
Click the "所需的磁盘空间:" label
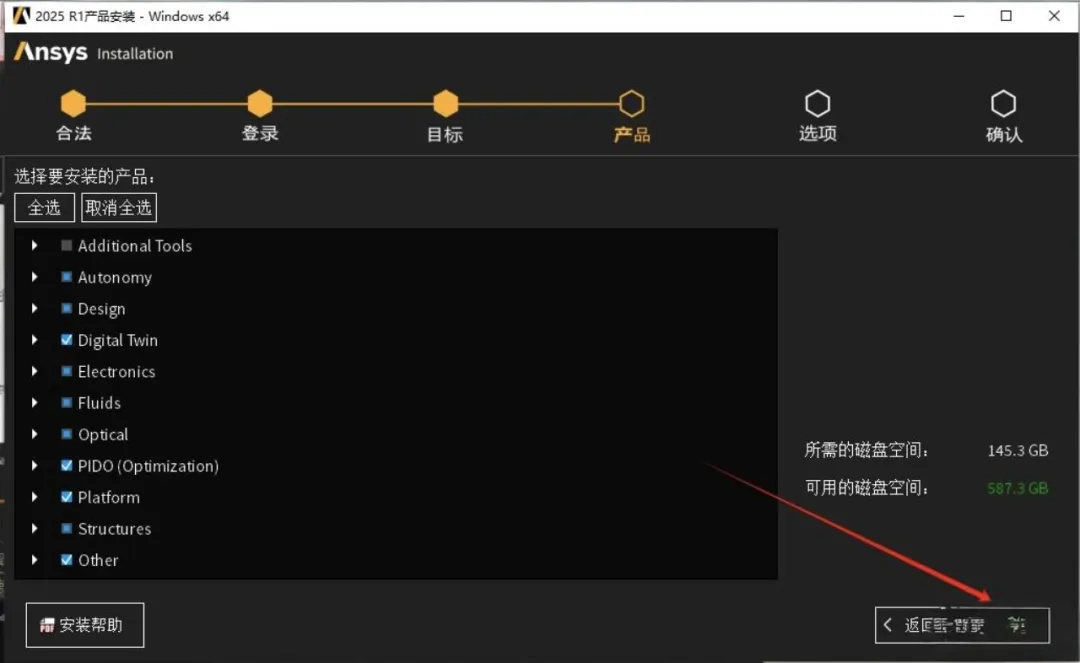pos(867,450)
